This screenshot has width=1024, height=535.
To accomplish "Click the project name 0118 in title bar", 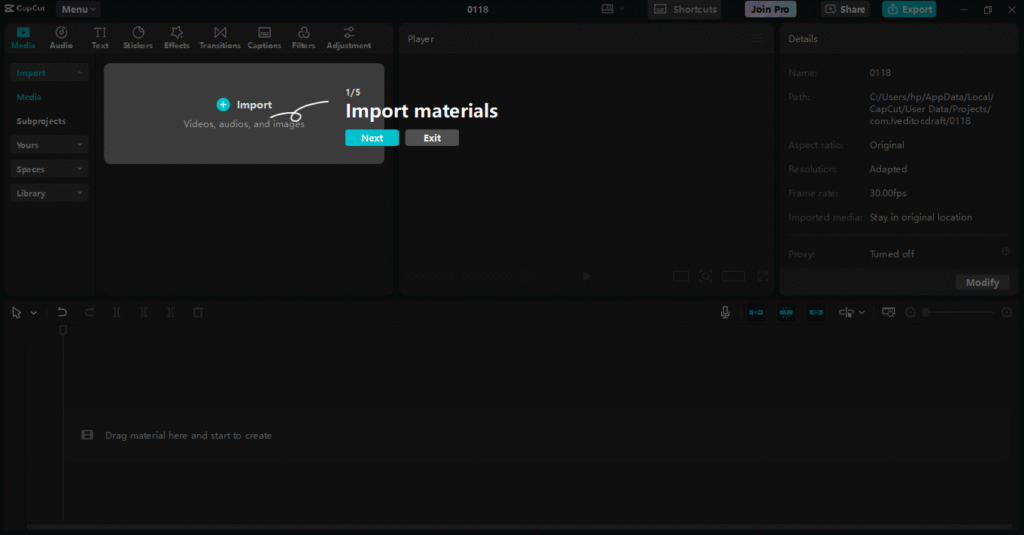I will (477, 9).
